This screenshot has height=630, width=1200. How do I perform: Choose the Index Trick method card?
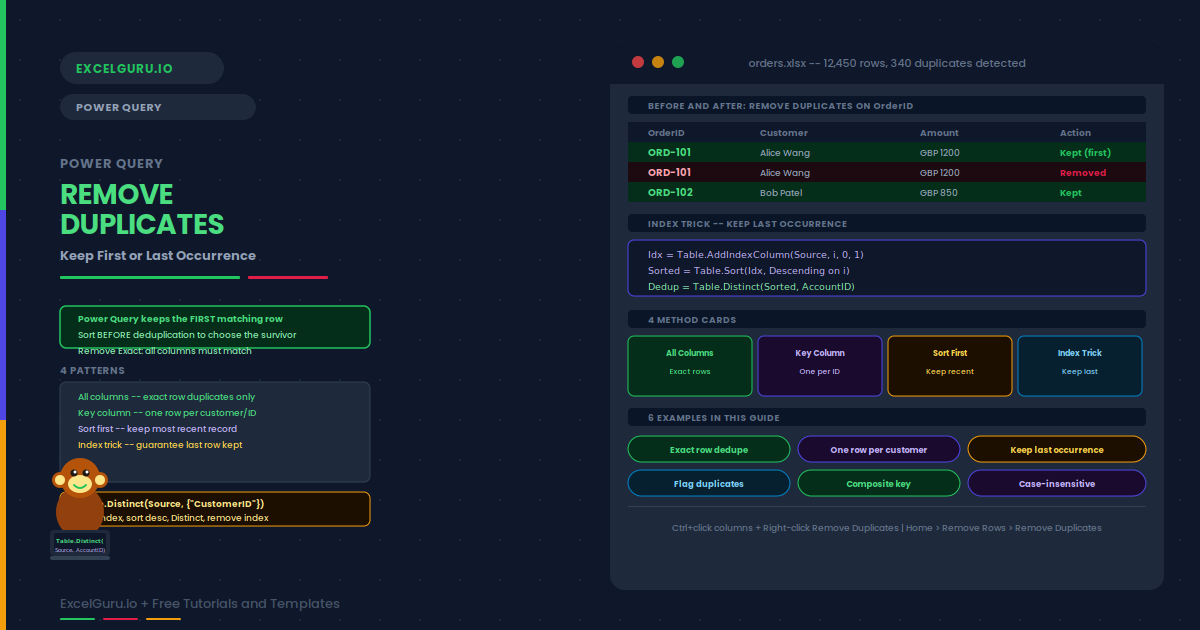click(1080, 366)
